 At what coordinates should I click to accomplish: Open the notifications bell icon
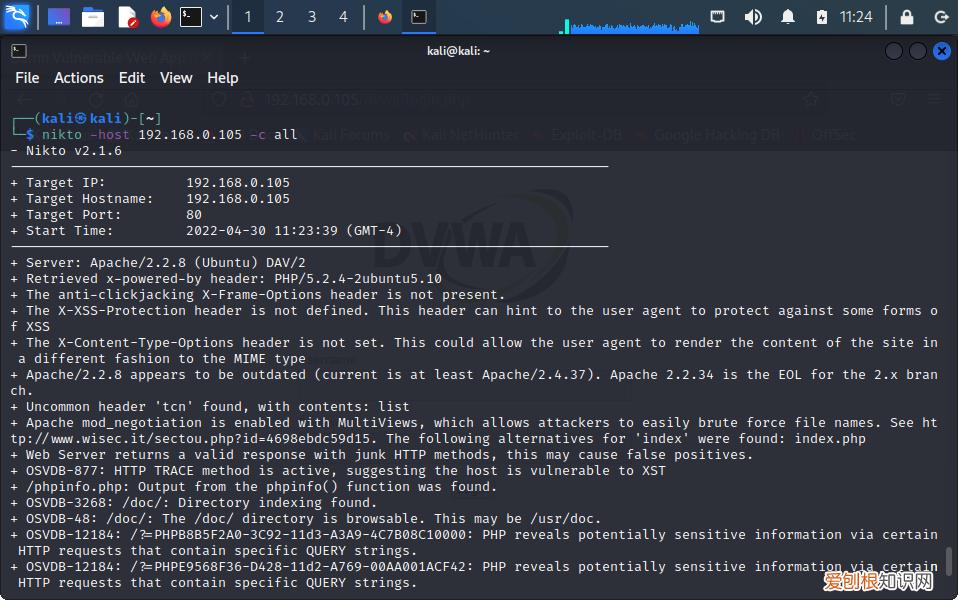point(788,17)
